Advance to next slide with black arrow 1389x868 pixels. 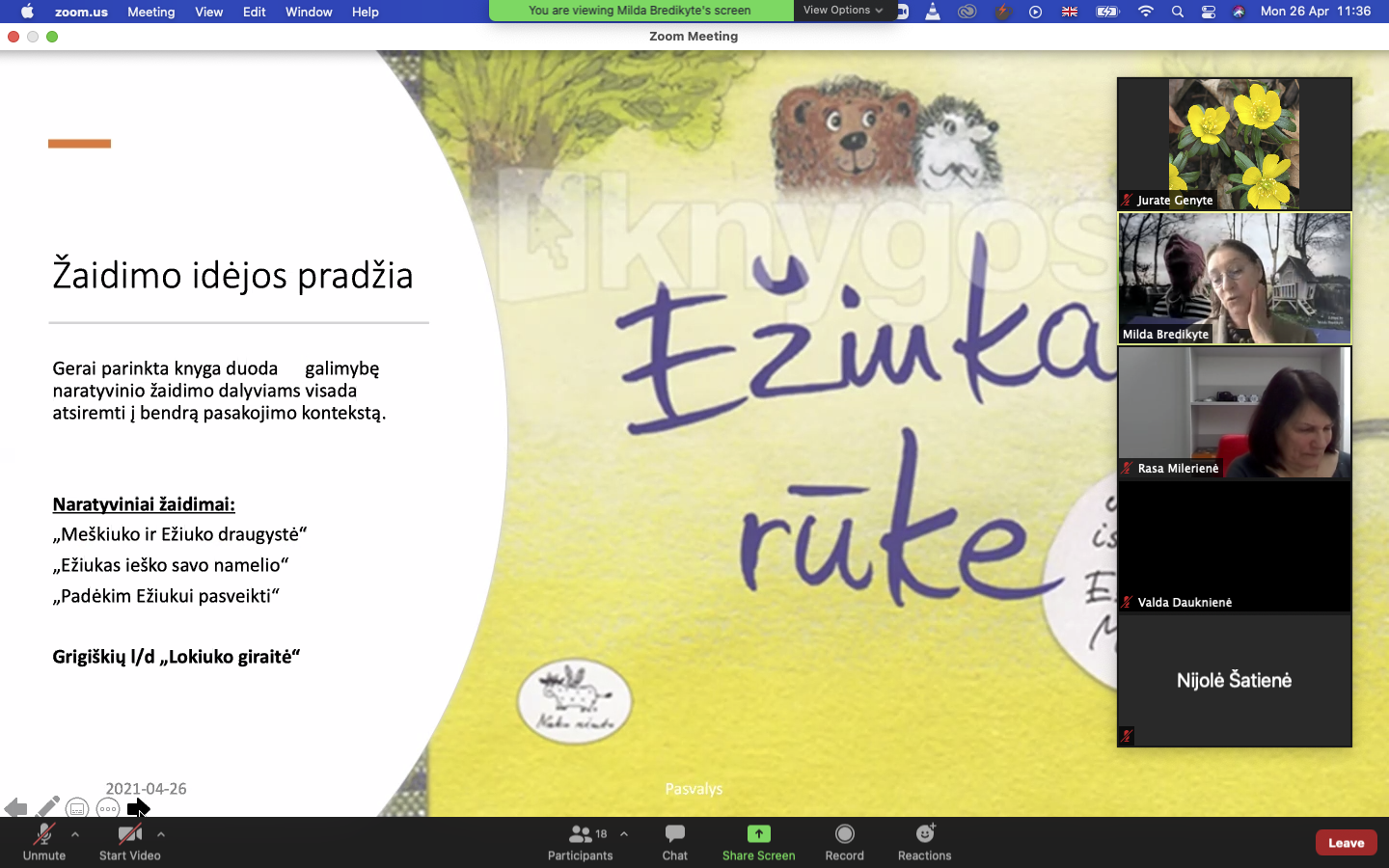coord(138,808)
